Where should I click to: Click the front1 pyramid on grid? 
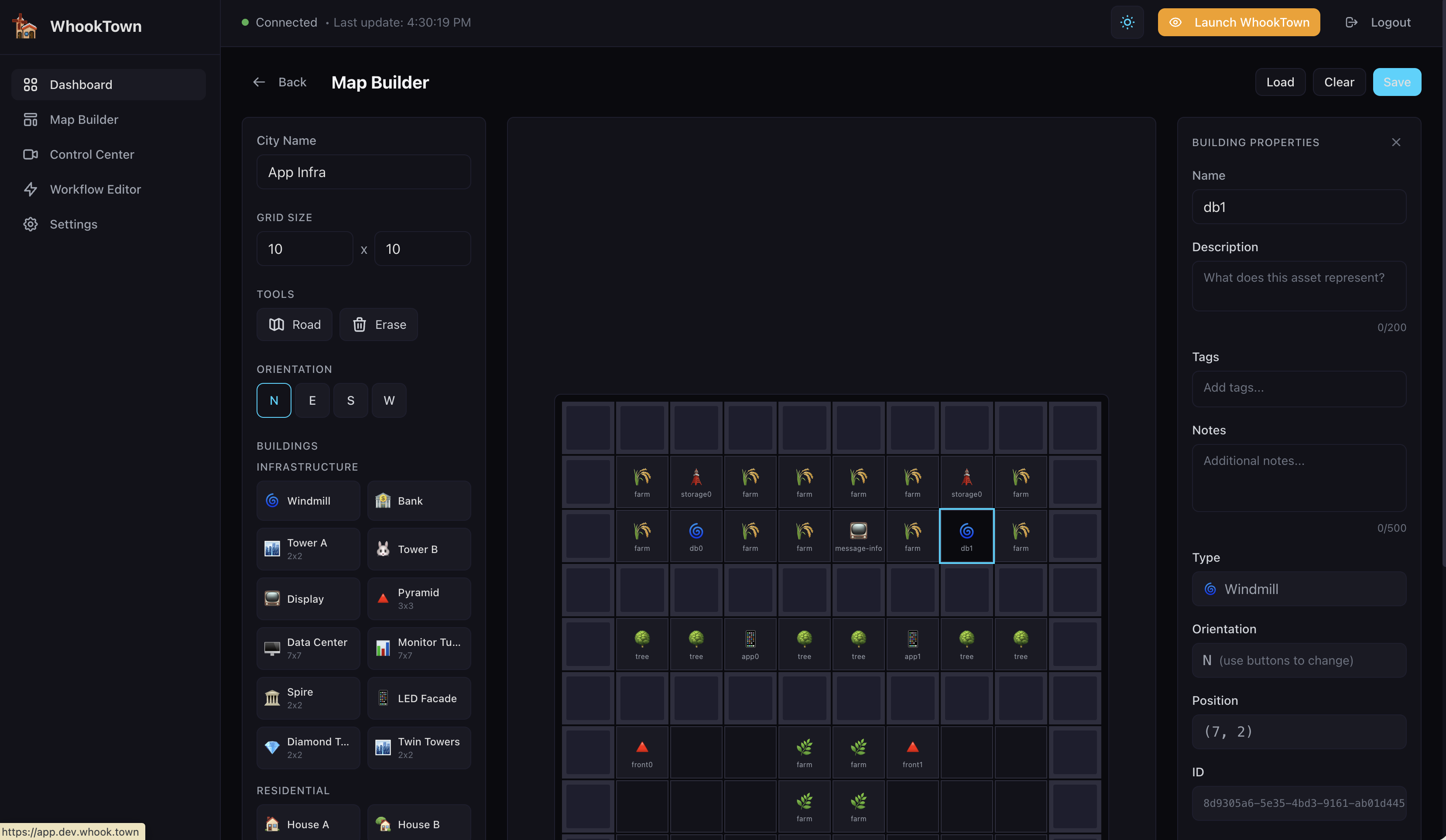(912, 752)
